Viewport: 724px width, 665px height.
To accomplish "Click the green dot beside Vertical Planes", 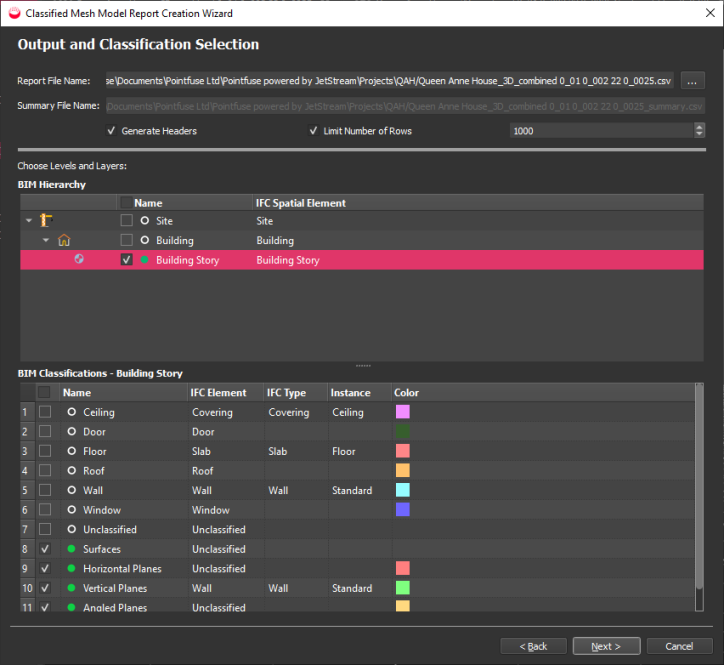I will pos(72,588).
